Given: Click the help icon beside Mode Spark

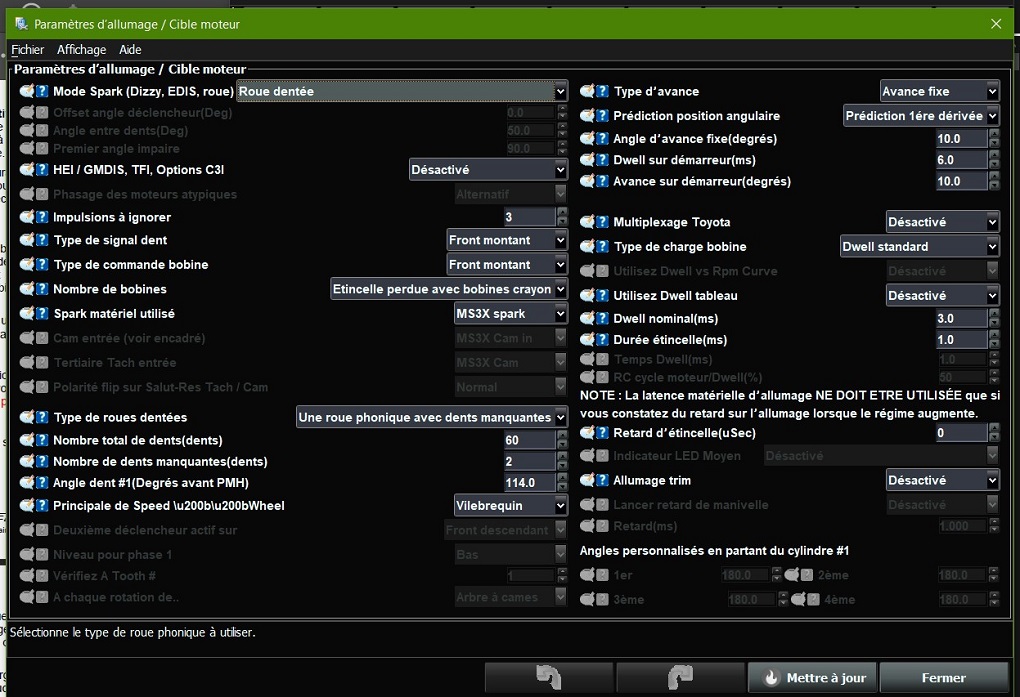Looking at the screenshot, I should tap(42, 91).
